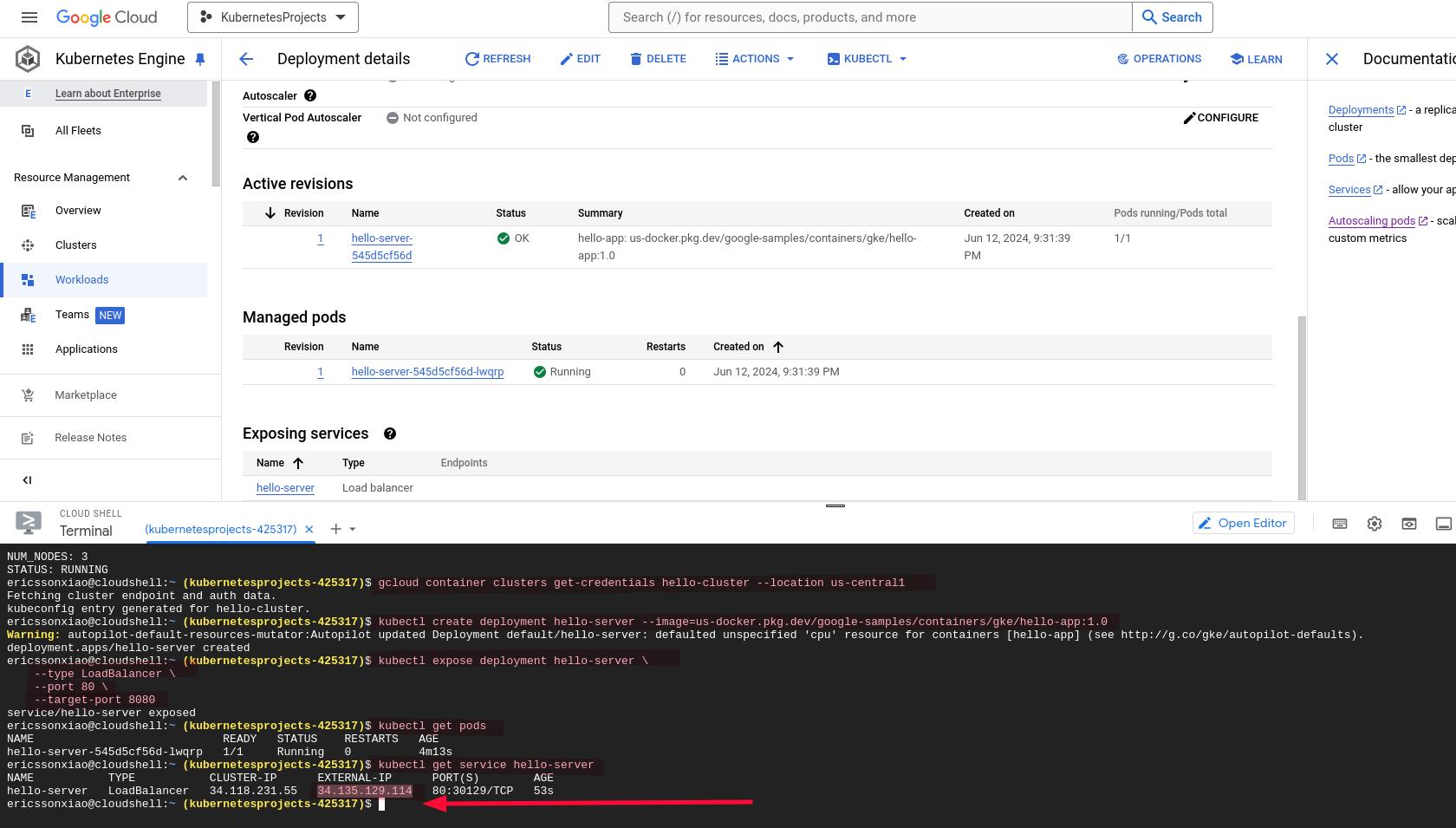Close the Documentation panel
This screenshot has height=828, width=1456.
(1332, 59)
